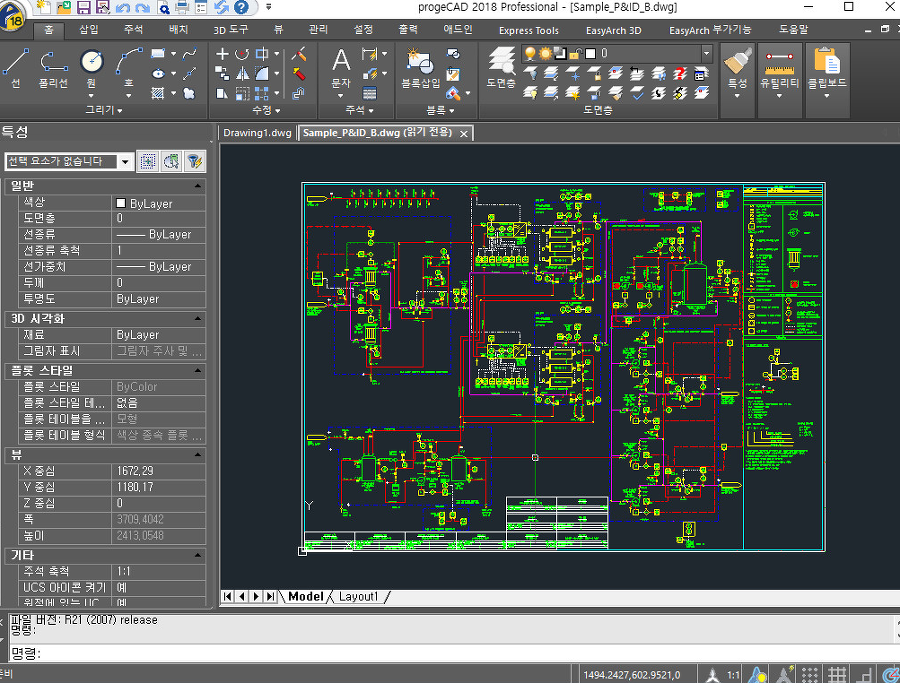Expand the 그리기 (Draw) panel
Image resolution: width=900 pixels, height=683 pixels.
point(104,110)
